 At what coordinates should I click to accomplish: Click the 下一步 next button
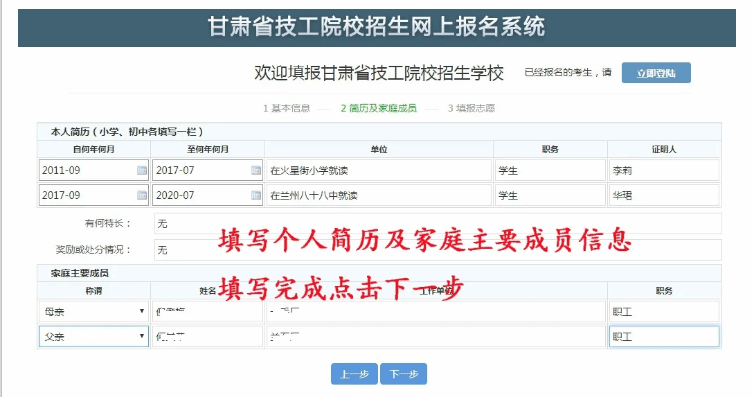point(403,374)
